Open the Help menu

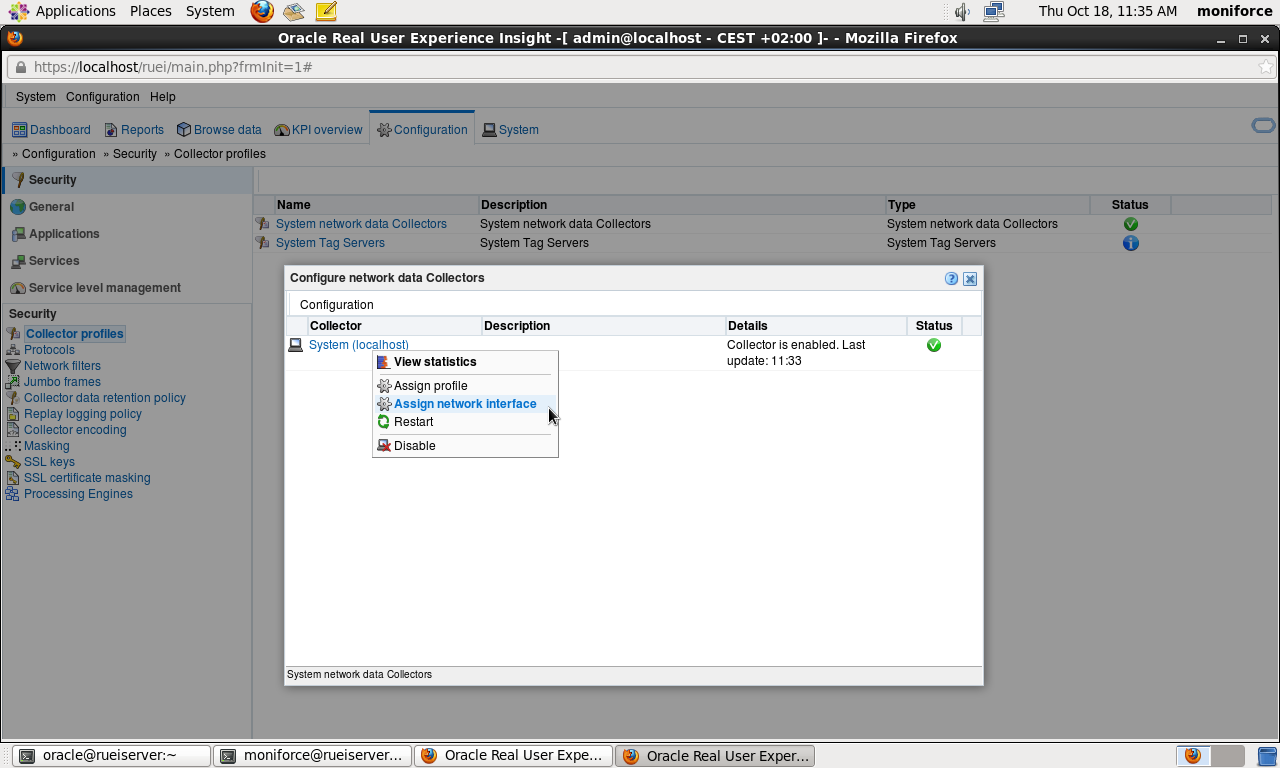(163, 97)
